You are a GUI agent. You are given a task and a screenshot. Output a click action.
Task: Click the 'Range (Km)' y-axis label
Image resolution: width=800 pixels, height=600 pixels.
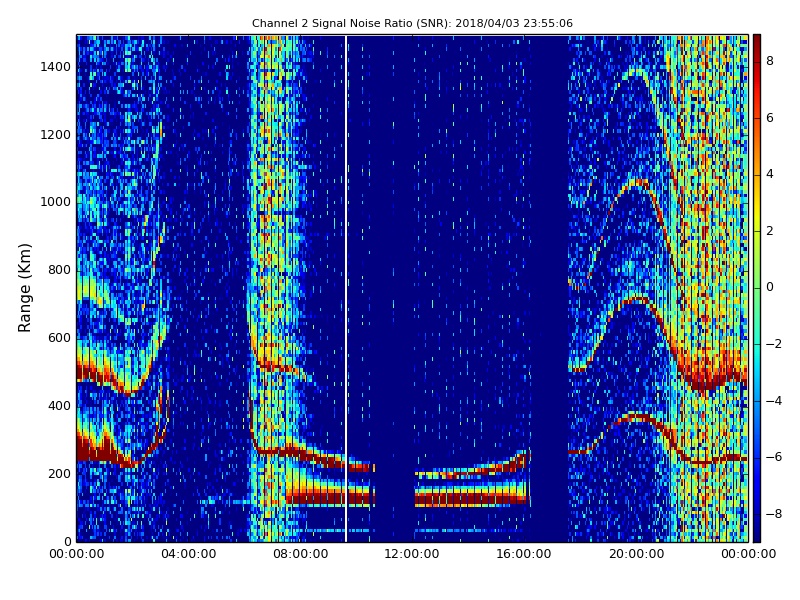pyautogui.click(x=24, y=288)
